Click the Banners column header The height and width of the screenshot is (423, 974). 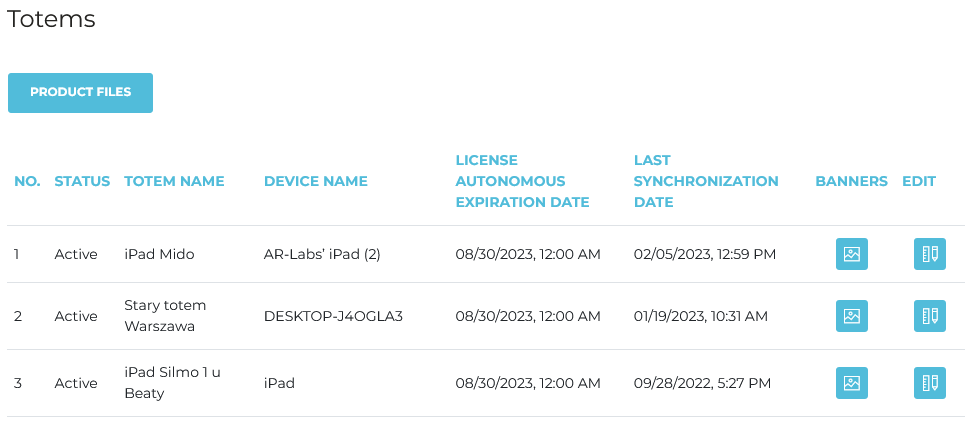pos(851,181)
